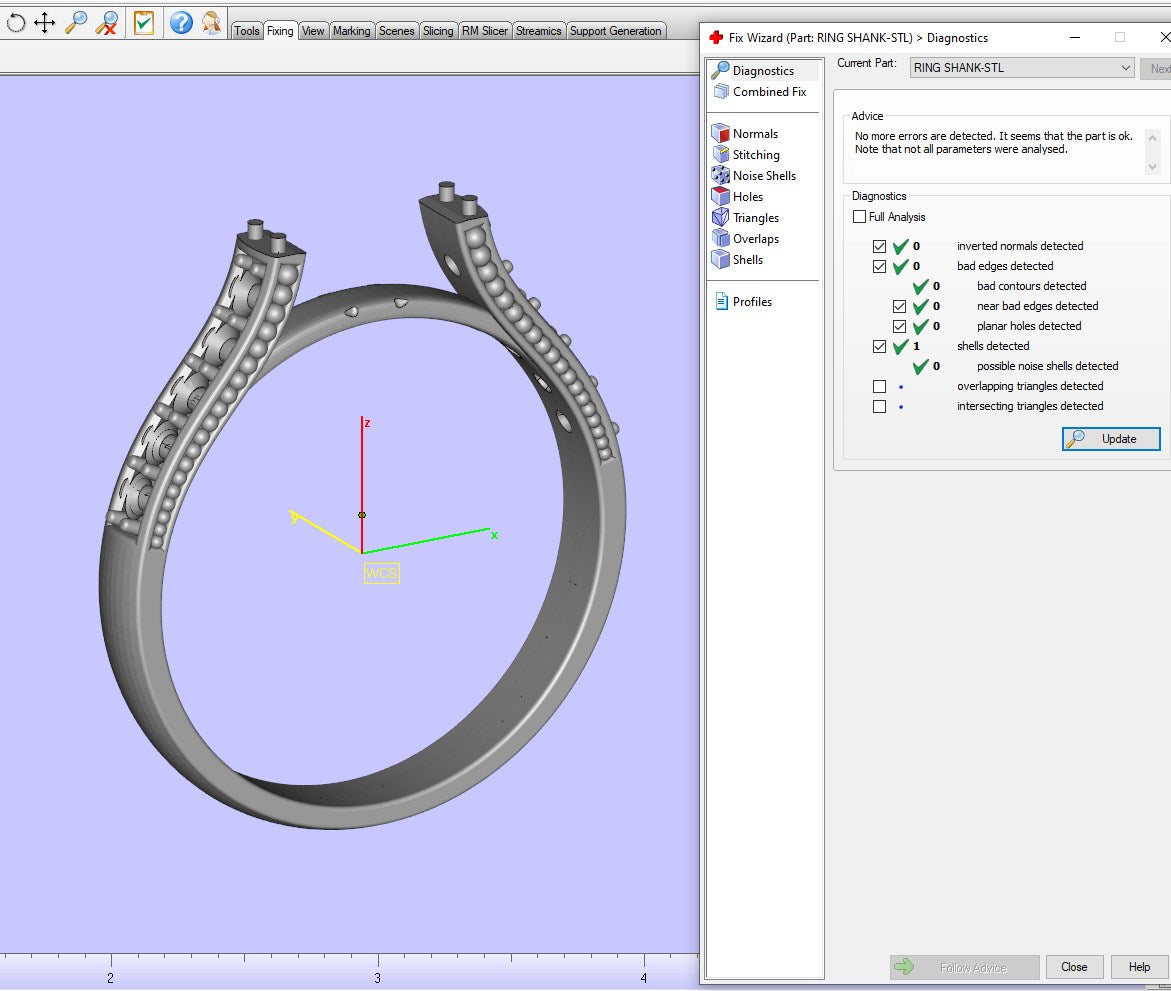Open the RM Slicer tab
Viewport: 1171px width, 991px height.
pos(485,31)
